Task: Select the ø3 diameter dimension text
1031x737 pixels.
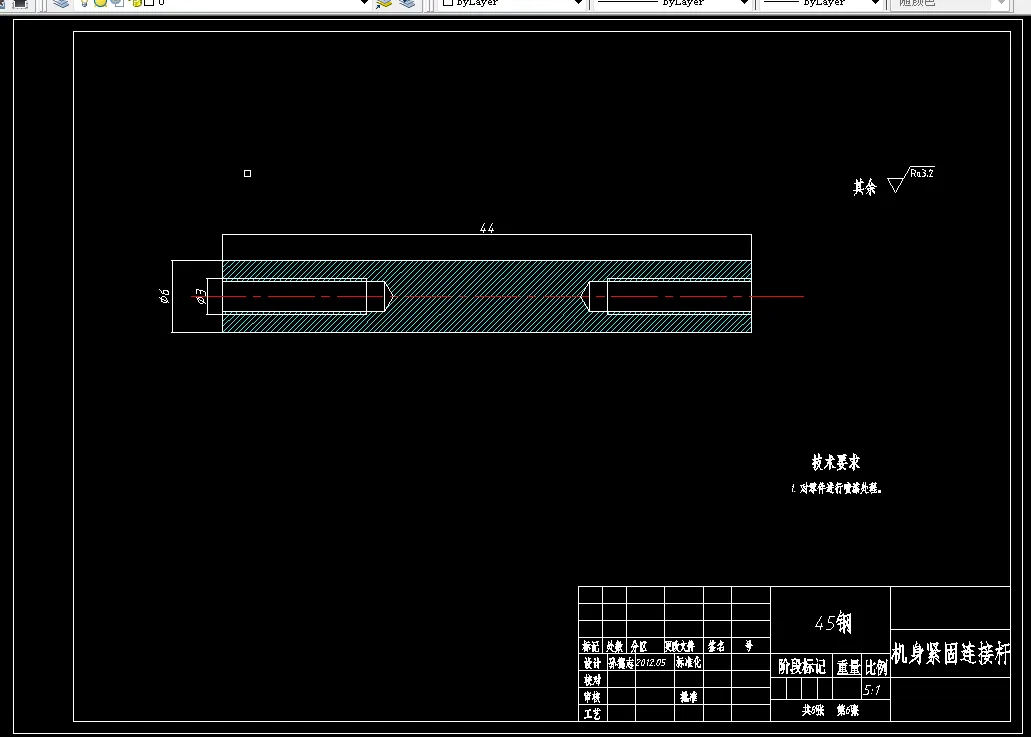Action: [x=201, y=296]
